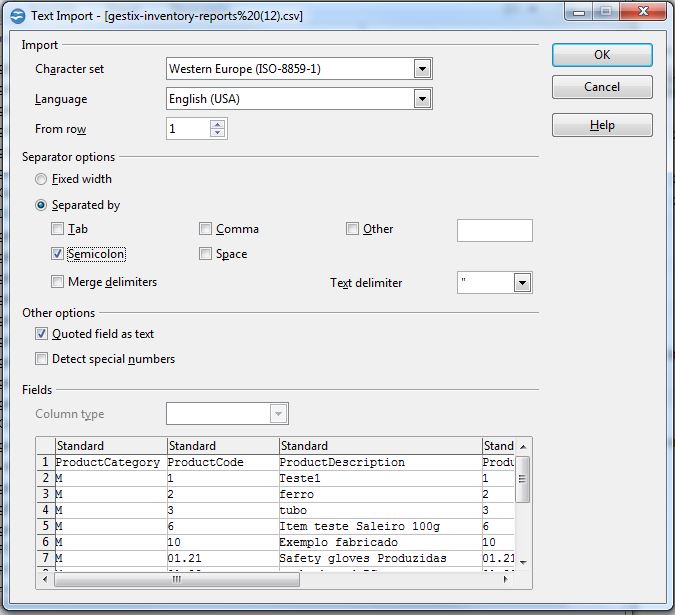Enable Detect special numbers checkbox
Viewport: 675px width, 615px height.
click(x=41, y=359)
